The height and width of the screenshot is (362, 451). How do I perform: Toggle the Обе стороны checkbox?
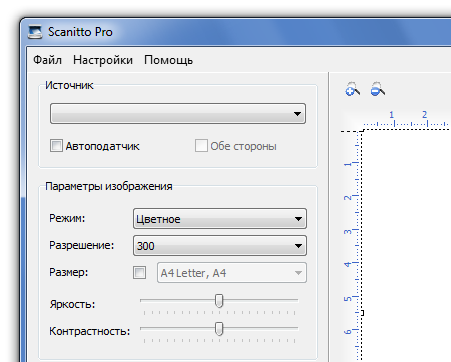(201, 146)
